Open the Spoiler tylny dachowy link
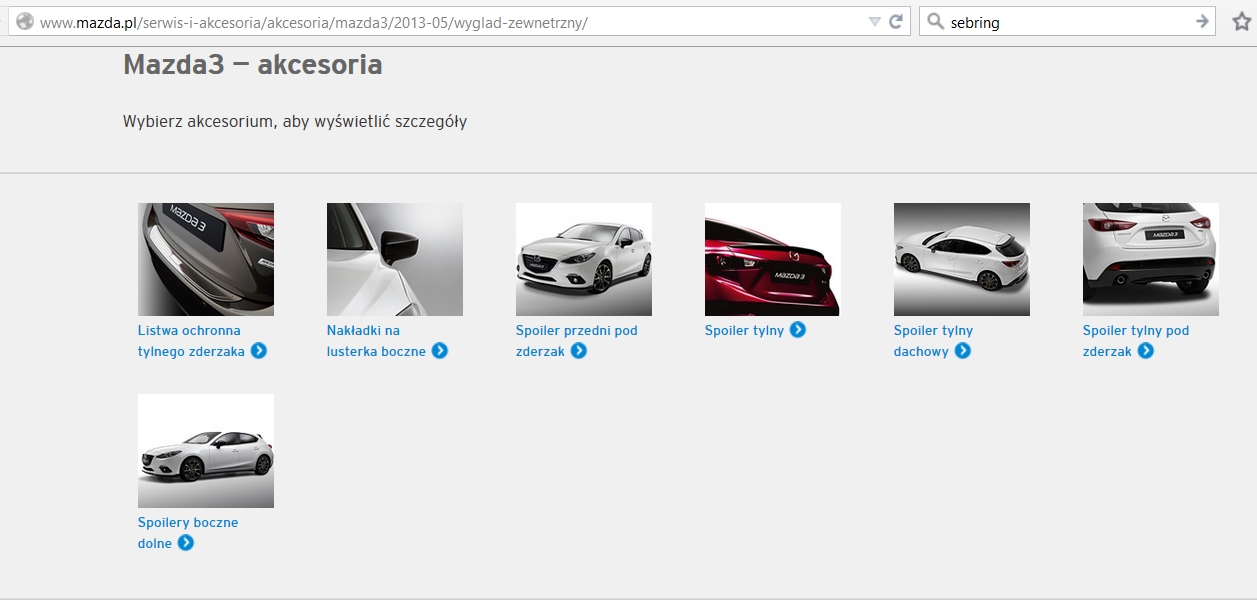Viewport: 1257px width, 600px height. pos(932,331)
